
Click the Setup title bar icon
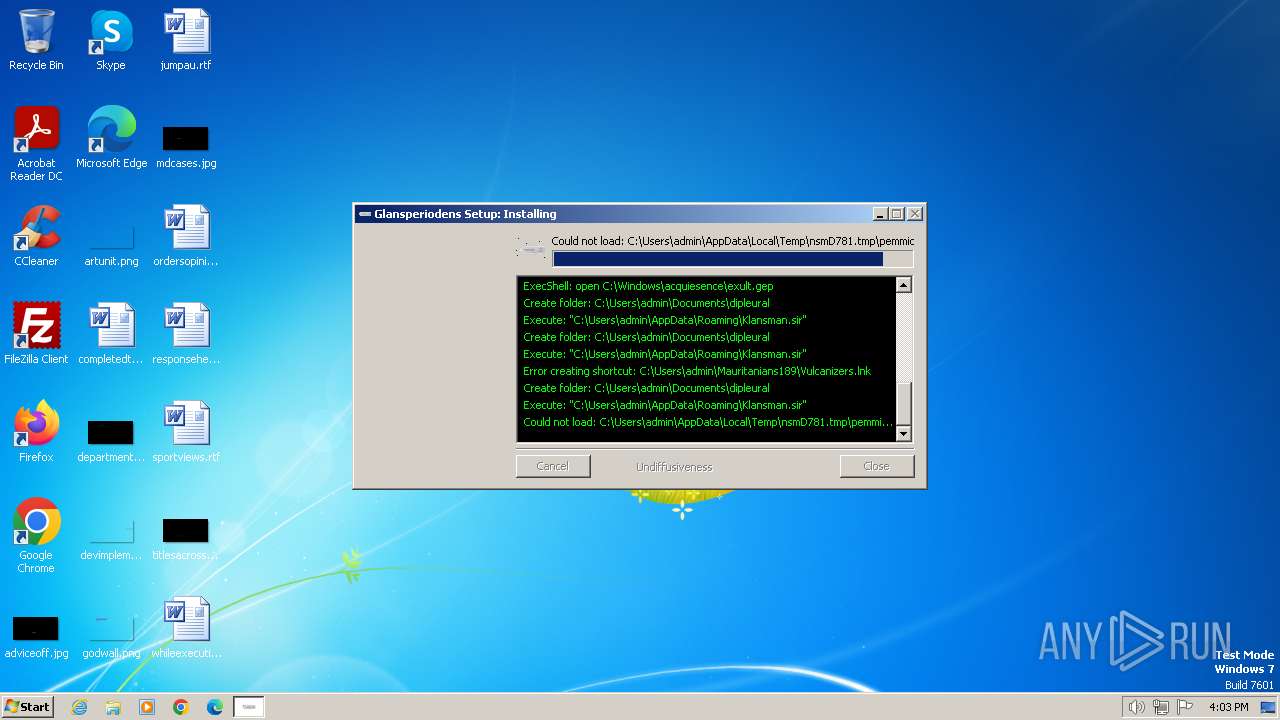(x=365, y=214)
